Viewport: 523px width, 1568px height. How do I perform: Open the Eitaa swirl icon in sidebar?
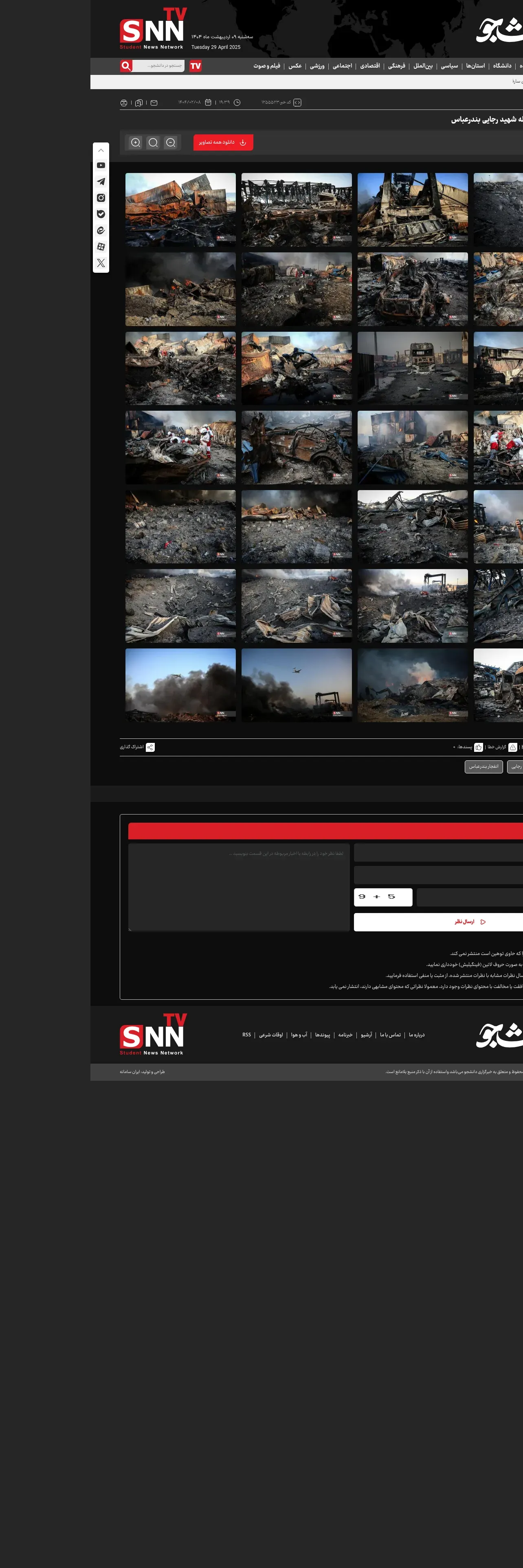tap(101, 231)
